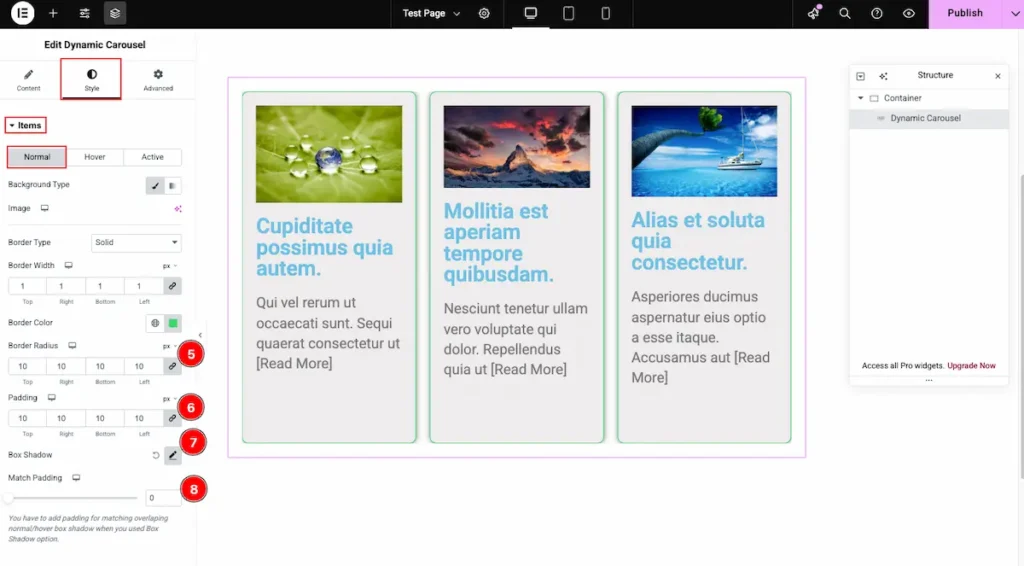Click the Publish button

964,13
